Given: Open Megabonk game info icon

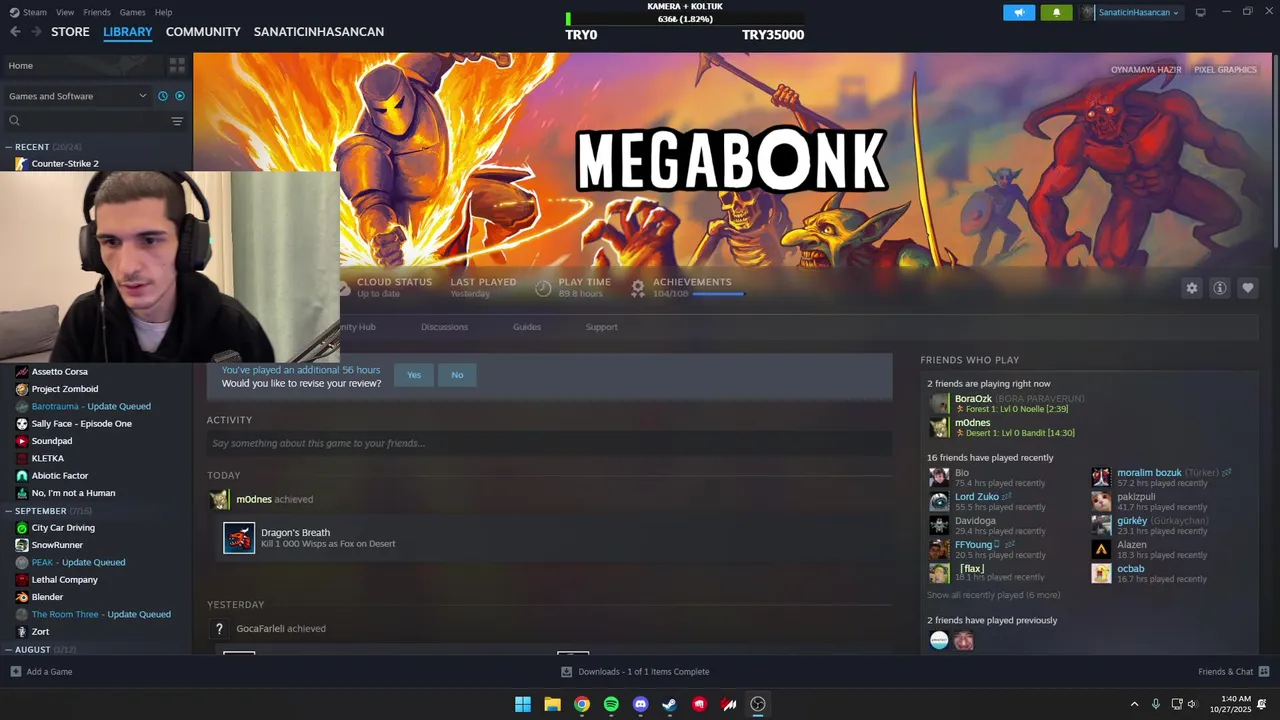Looking at the screenshot, I should [x=1219, y=288].
